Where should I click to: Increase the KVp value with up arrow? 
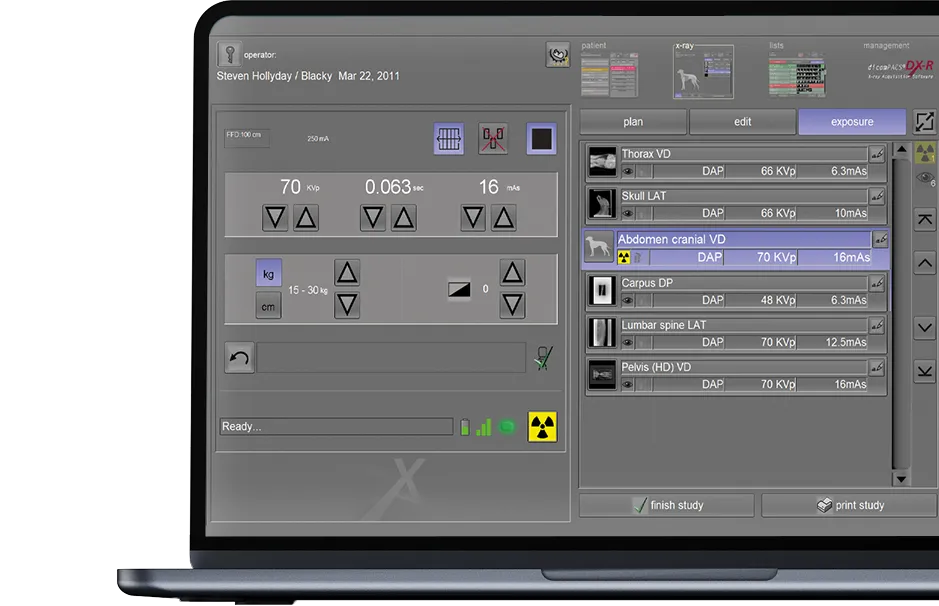tap(306, 218)
